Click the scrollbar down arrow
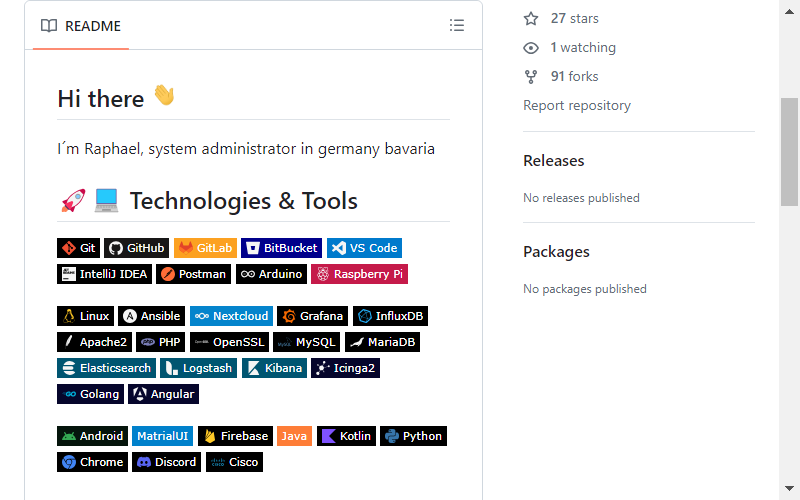This screenshot has width=800, height=500. point(789,488)
